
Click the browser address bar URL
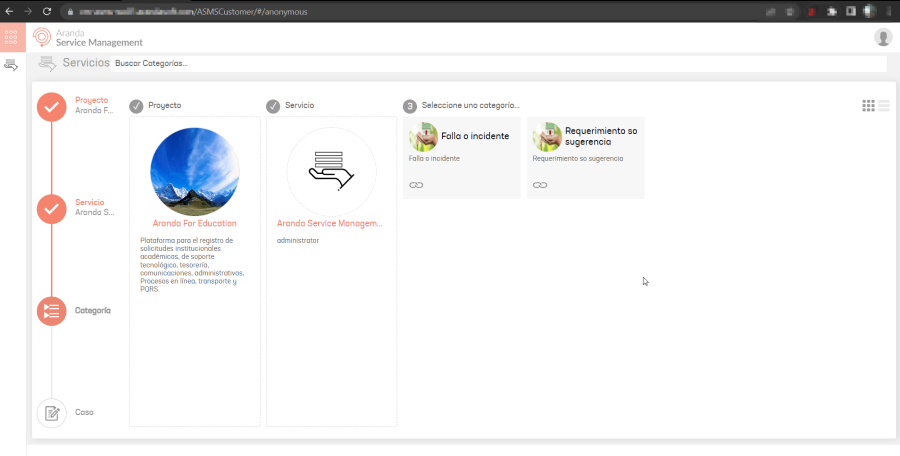[x=193, y=11]
